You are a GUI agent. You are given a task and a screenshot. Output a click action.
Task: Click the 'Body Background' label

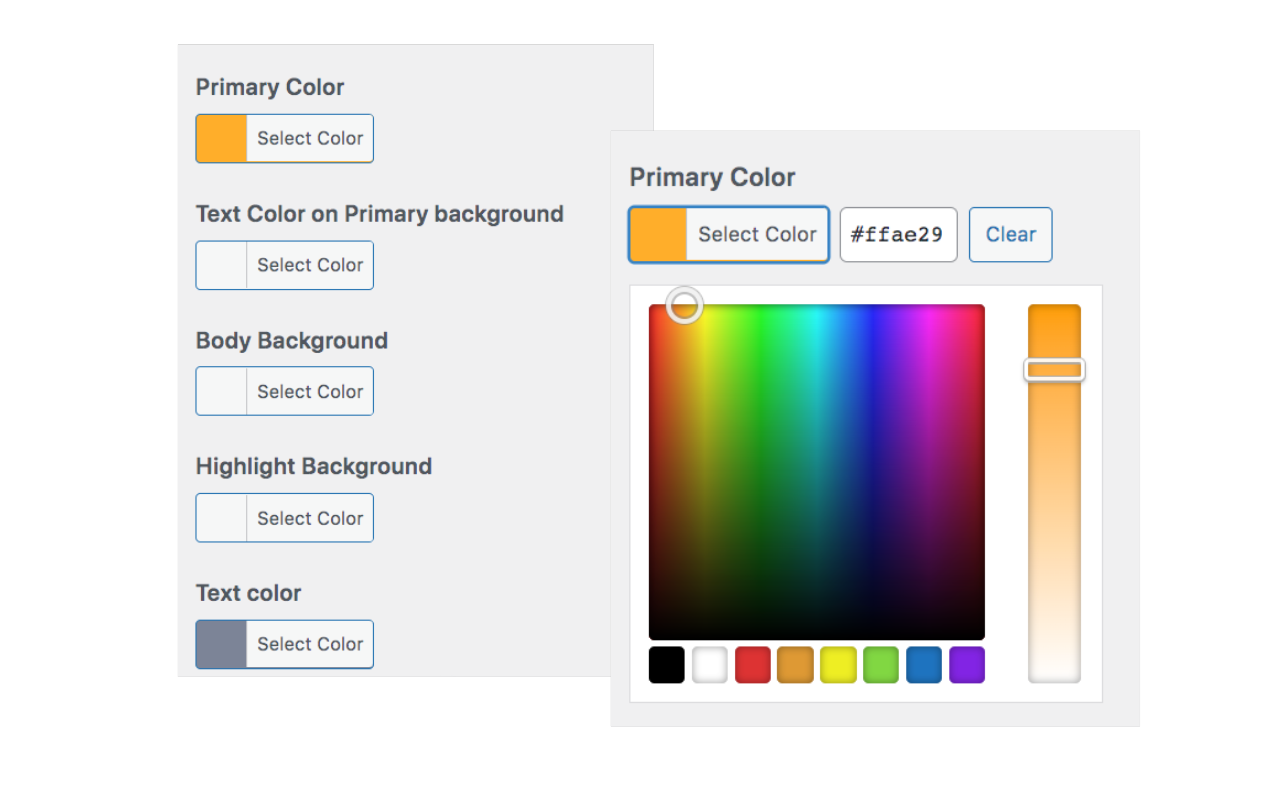(x=292, y=340)
